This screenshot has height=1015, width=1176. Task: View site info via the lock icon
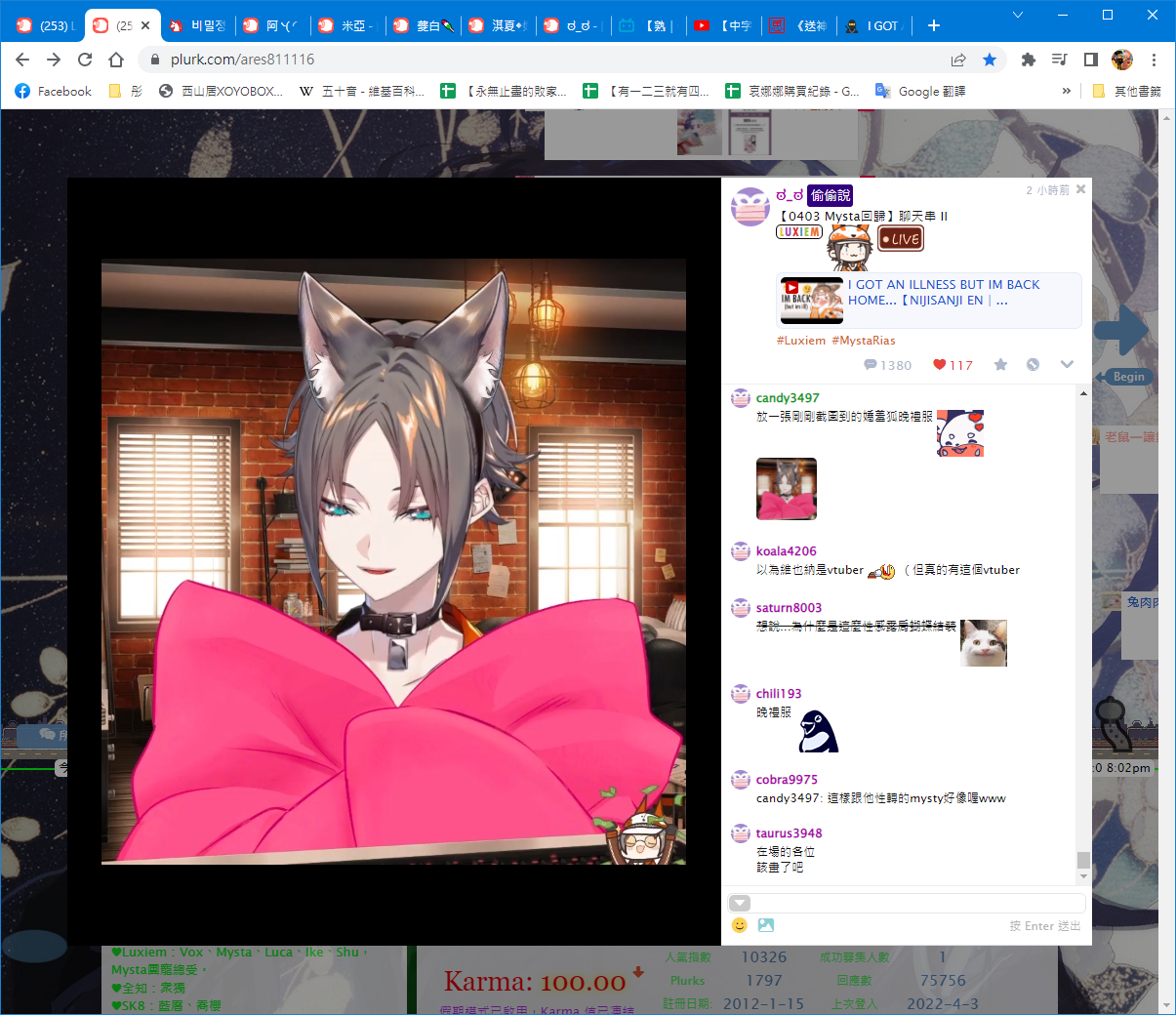(x=154, y=60)
